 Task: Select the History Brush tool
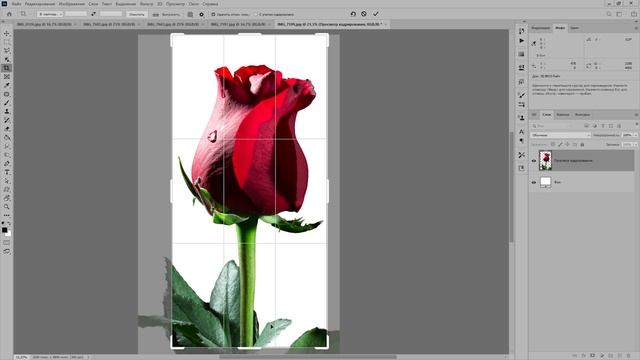tap(7, 120)
